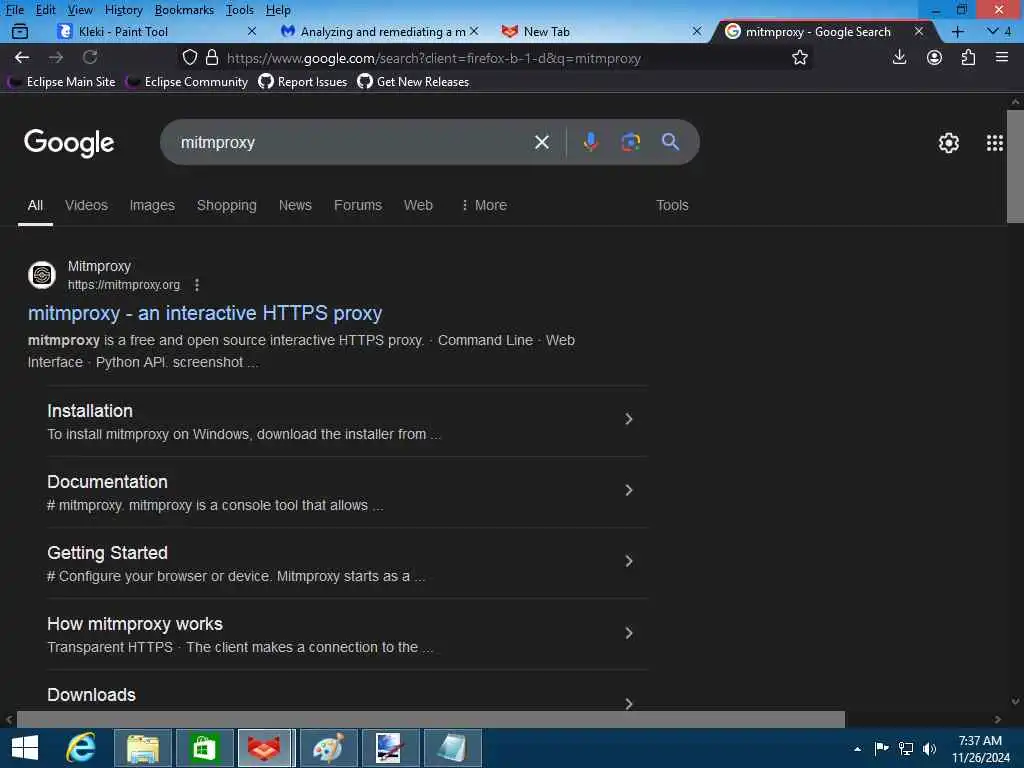Bookmark this page with the star icon
1024x768 pixels.
tap(800, 57)
